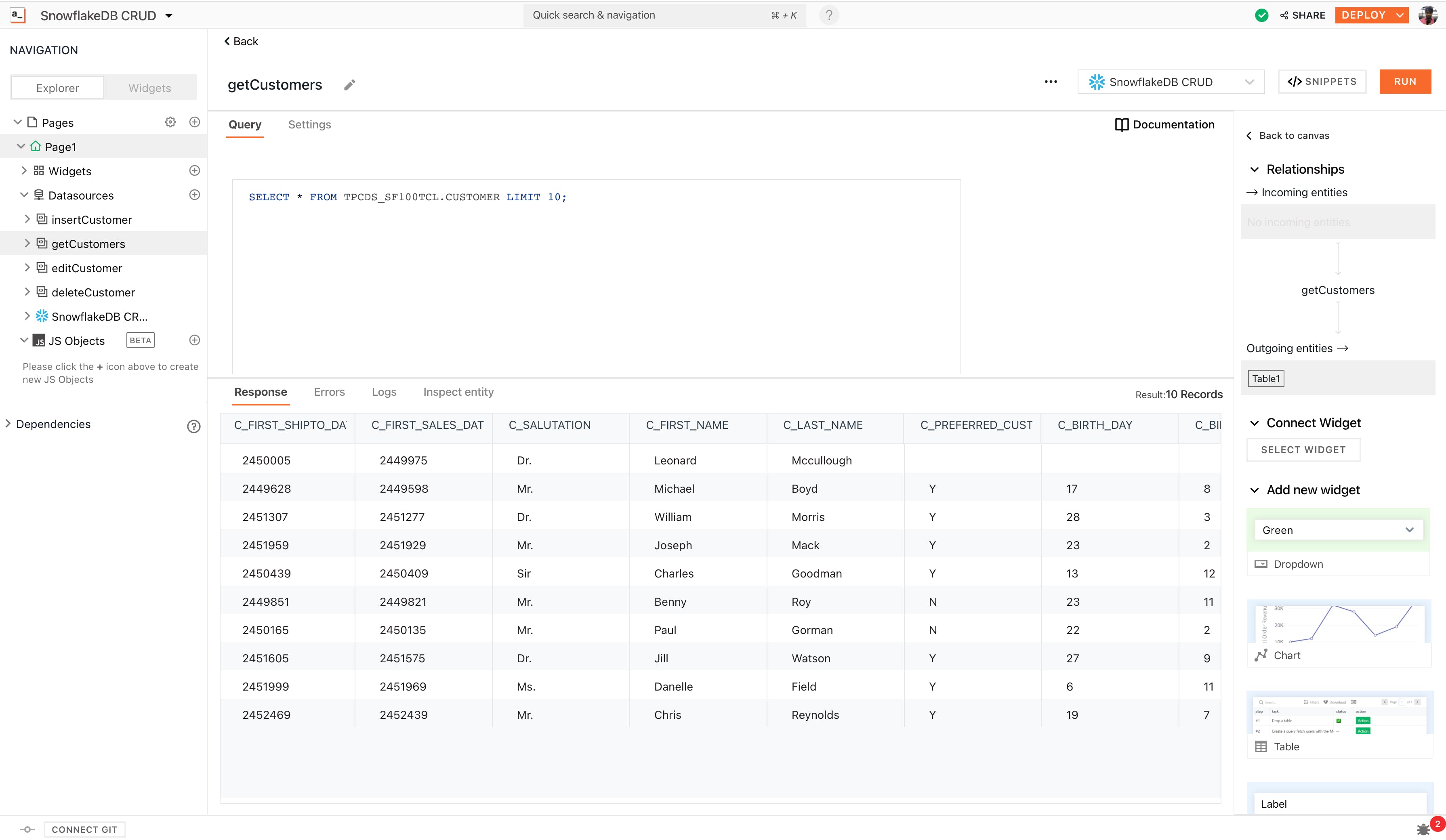The width and height of the screenshot is (1446, 840).
Task: Switch navigation to Explorer view
Action: click(57, 88)
